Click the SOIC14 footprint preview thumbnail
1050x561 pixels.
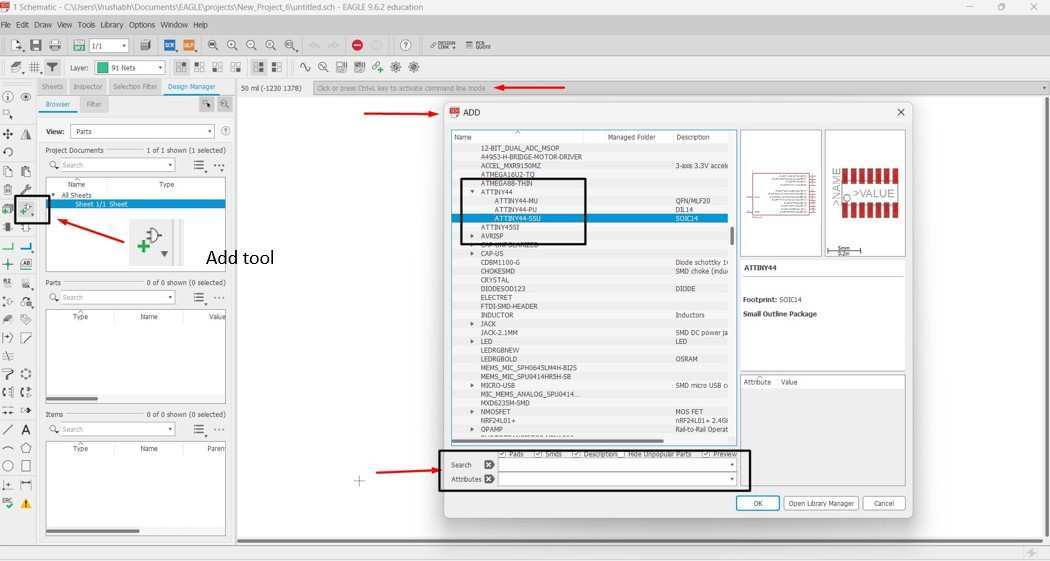click(865, 193)
